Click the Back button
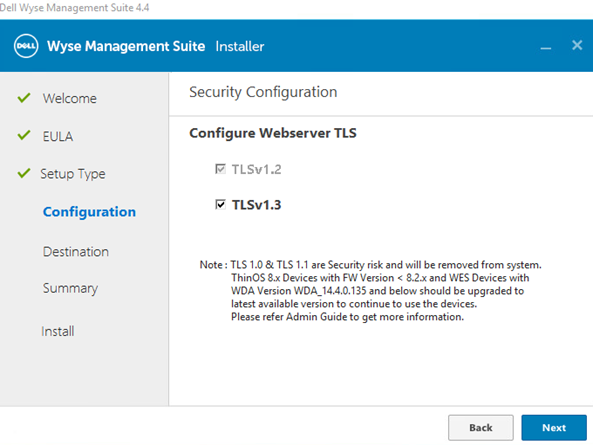The height and width of the screenshot is (445, 593). click(x=481, y=428)
